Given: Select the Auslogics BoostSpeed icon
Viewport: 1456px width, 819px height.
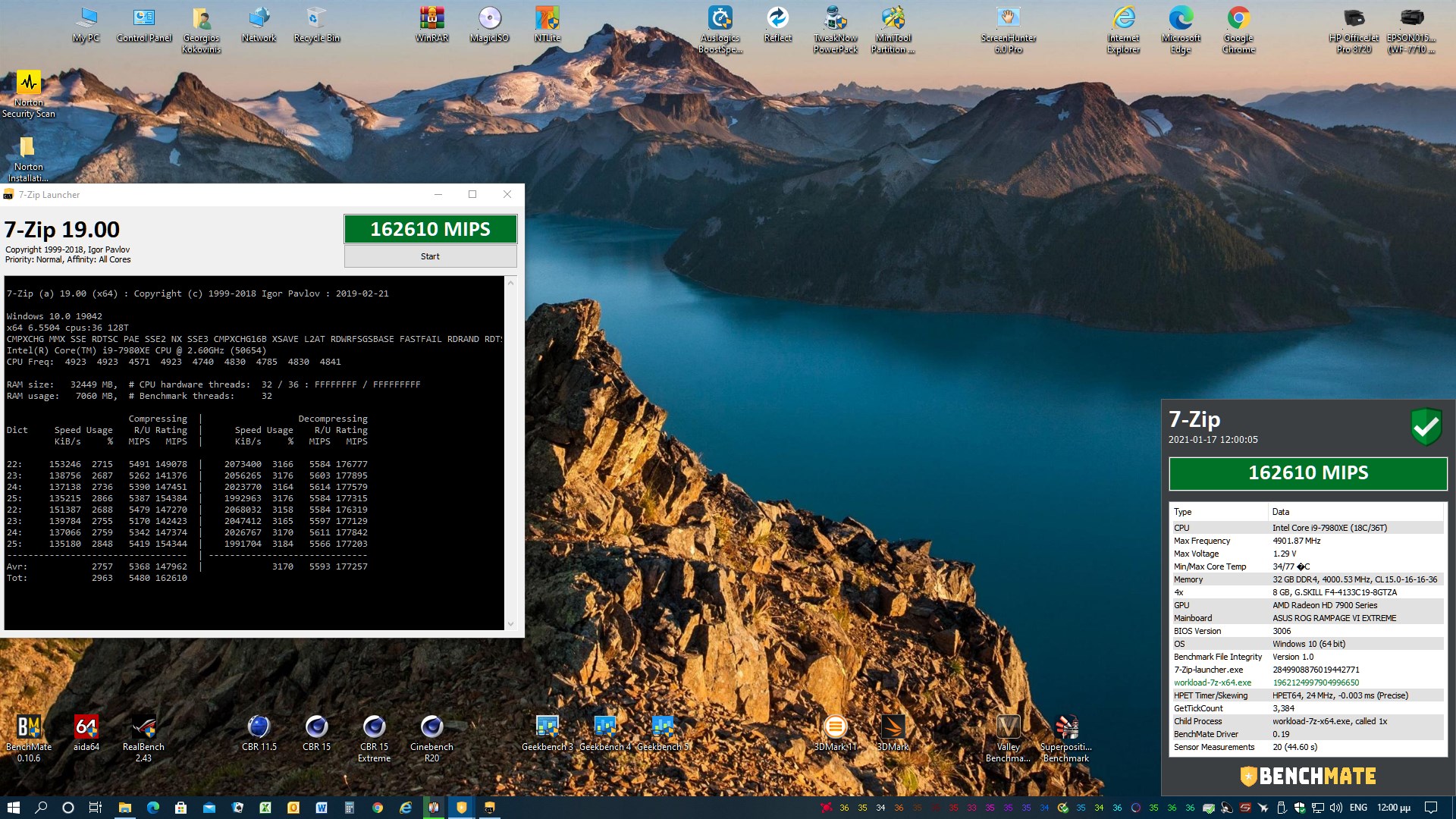Looking at the screenshot, I should tap(720, 30).
